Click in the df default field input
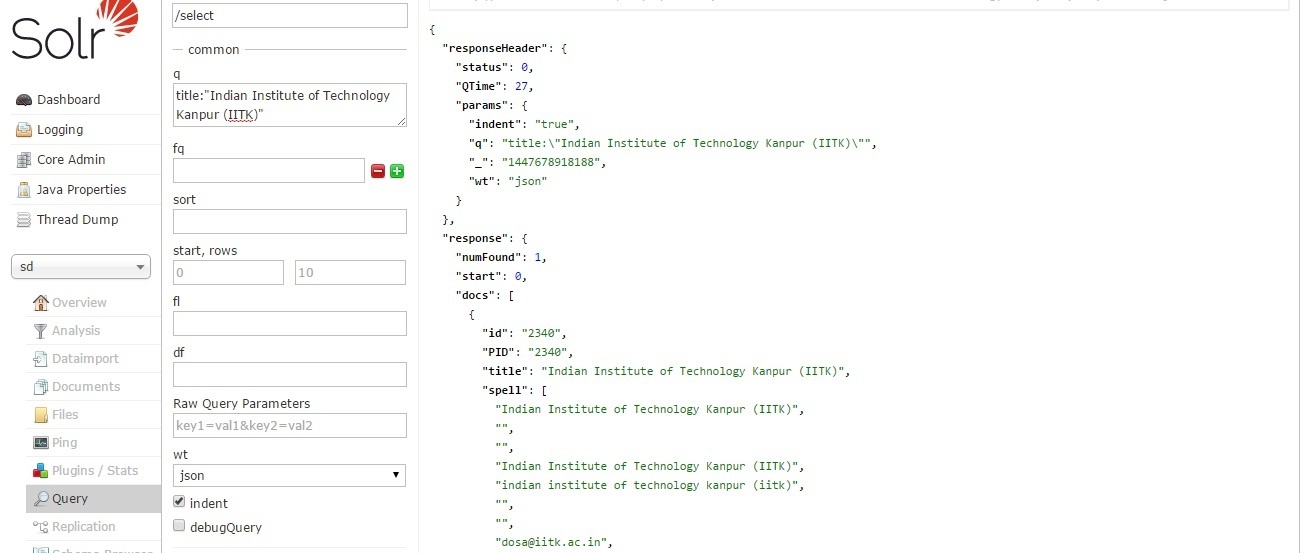Image resolution: width=1306 pixels, height=553 pixels. (x=290, y=374)
